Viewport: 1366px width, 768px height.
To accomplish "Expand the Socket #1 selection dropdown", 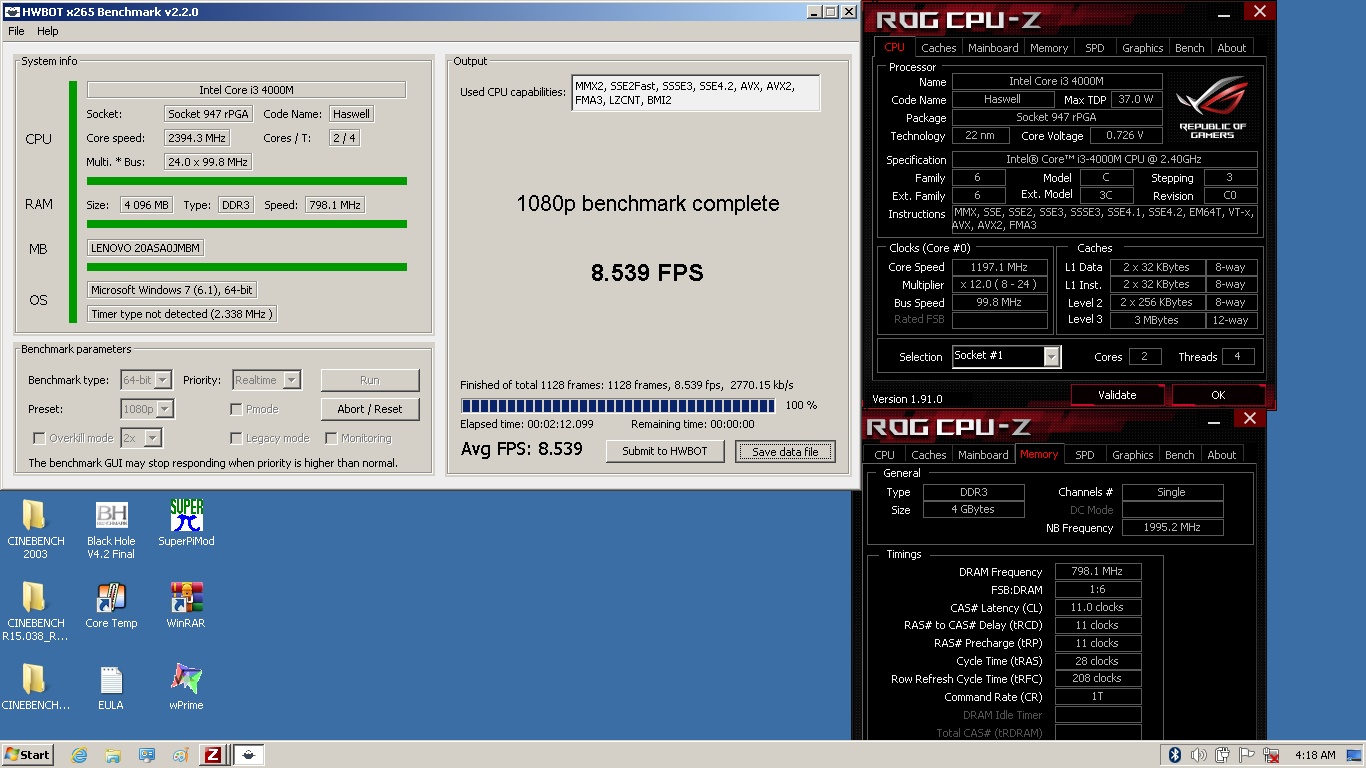I will [x=1051, y=356].
